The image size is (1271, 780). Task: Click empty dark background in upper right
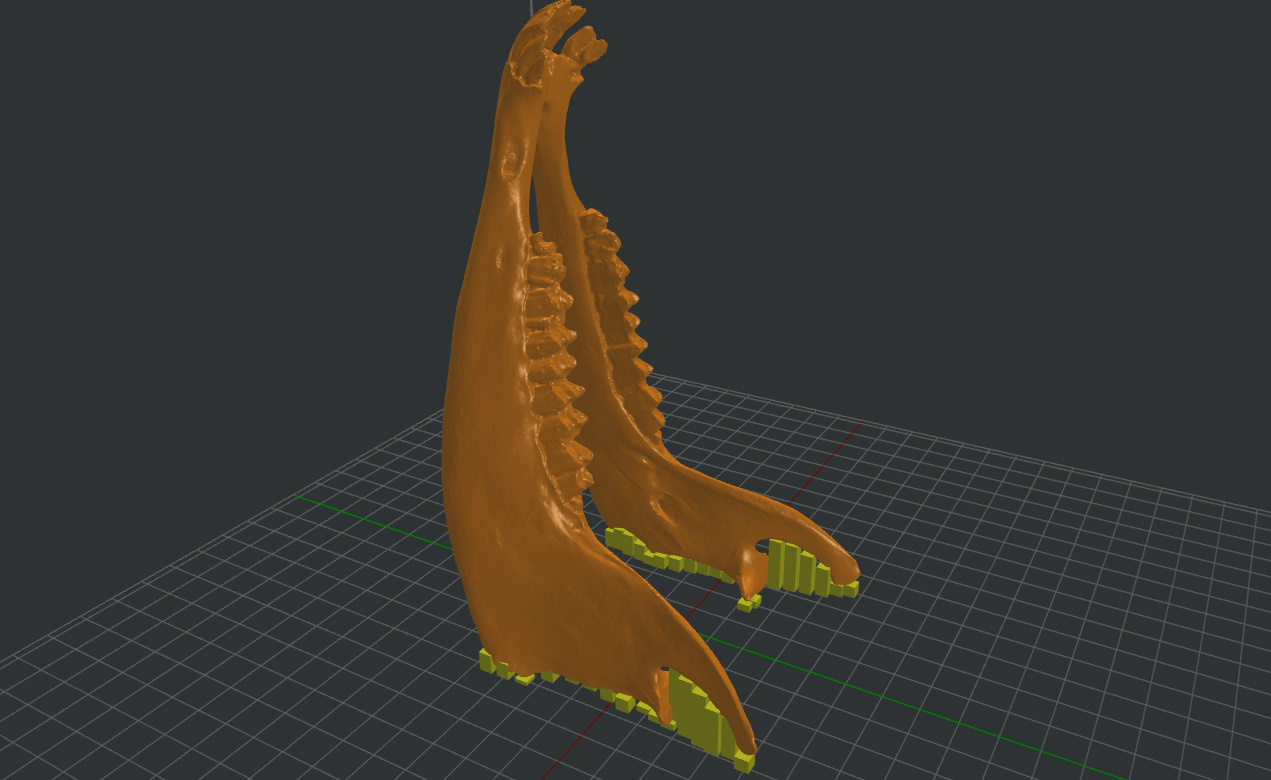click(1050, 150)
